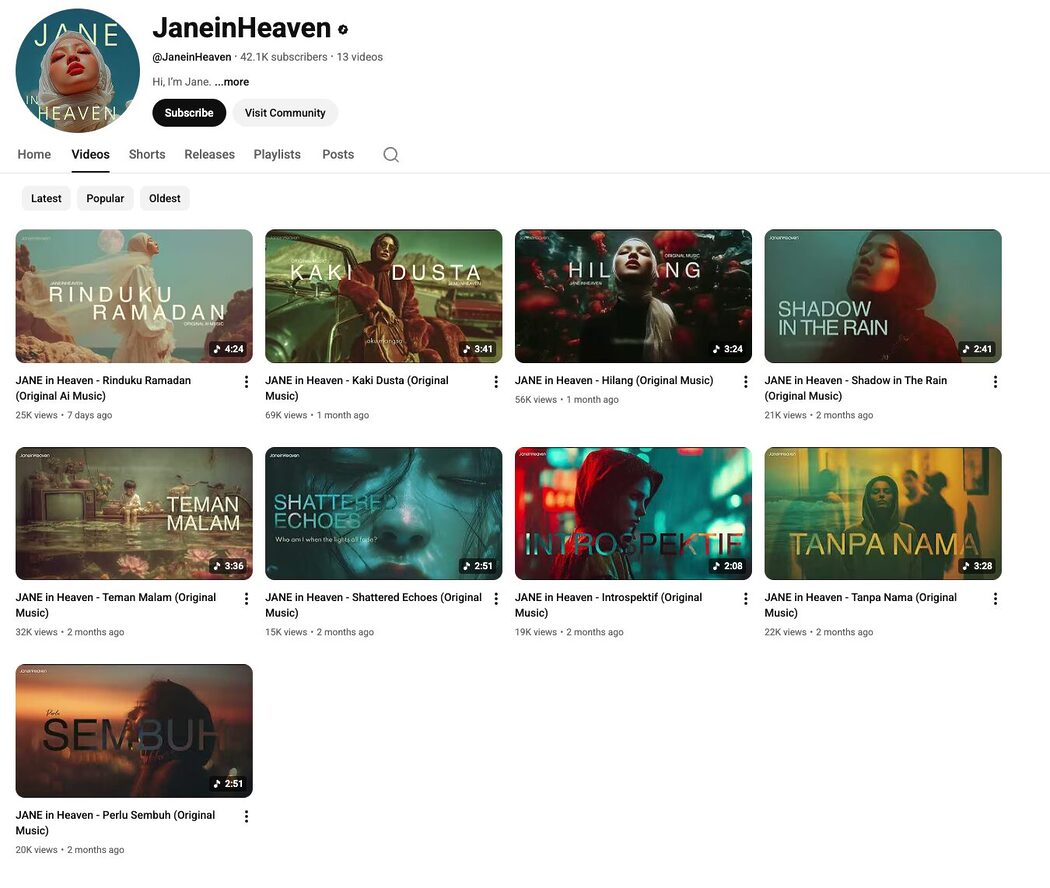Click the @JaneinHeaven handle text
1050x888 pixels.
192,57
